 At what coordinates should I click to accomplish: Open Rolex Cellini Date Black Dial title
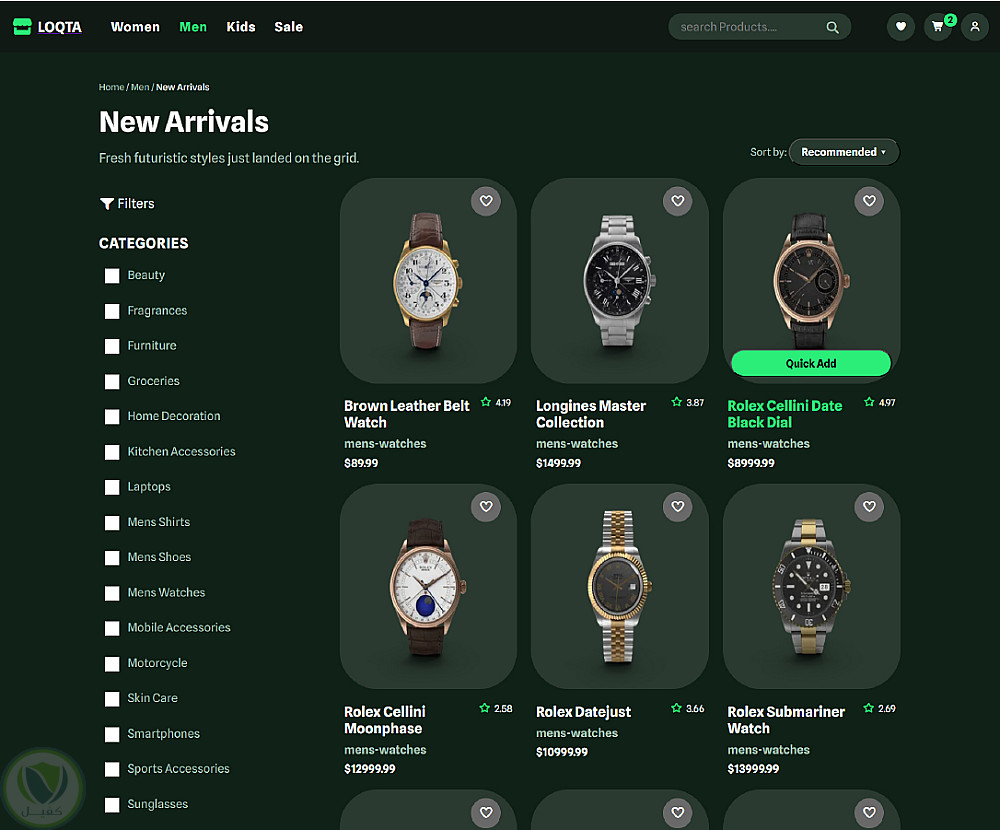coord(784,414)
